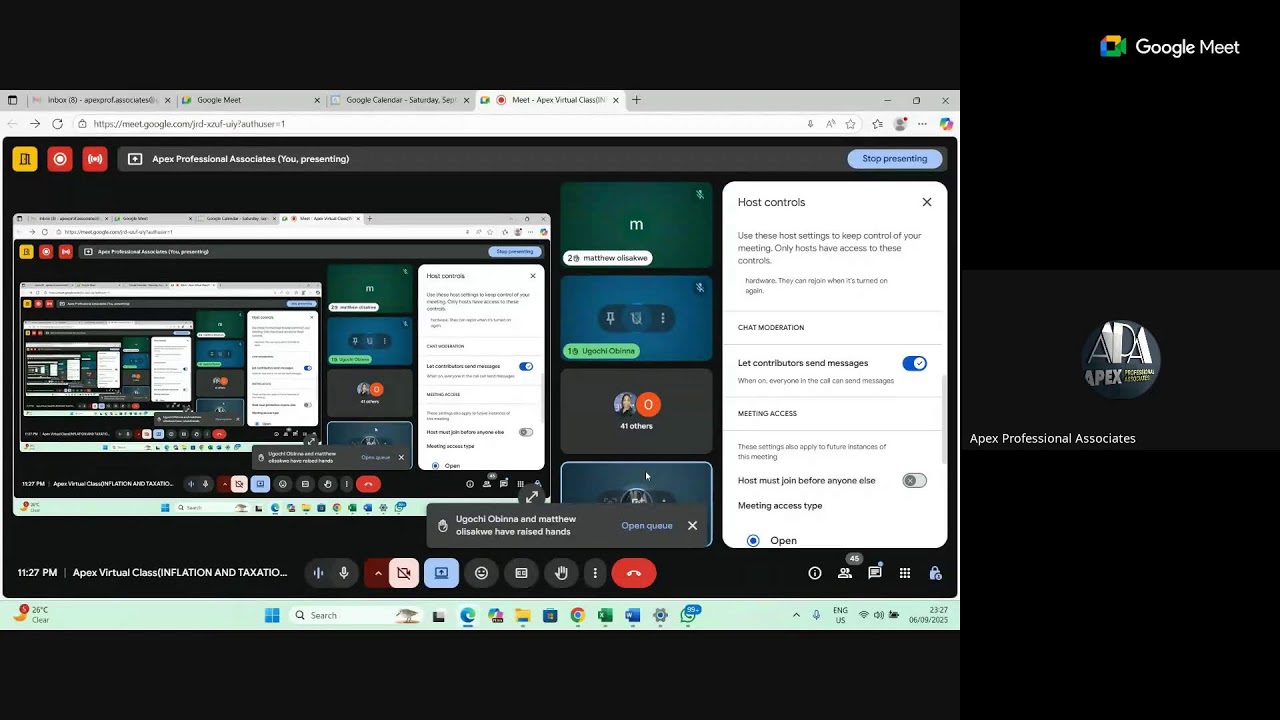This screenshot has width=1280, height=720.
Task: Click the Stop presenting button
Action: [x=894, y=158]
